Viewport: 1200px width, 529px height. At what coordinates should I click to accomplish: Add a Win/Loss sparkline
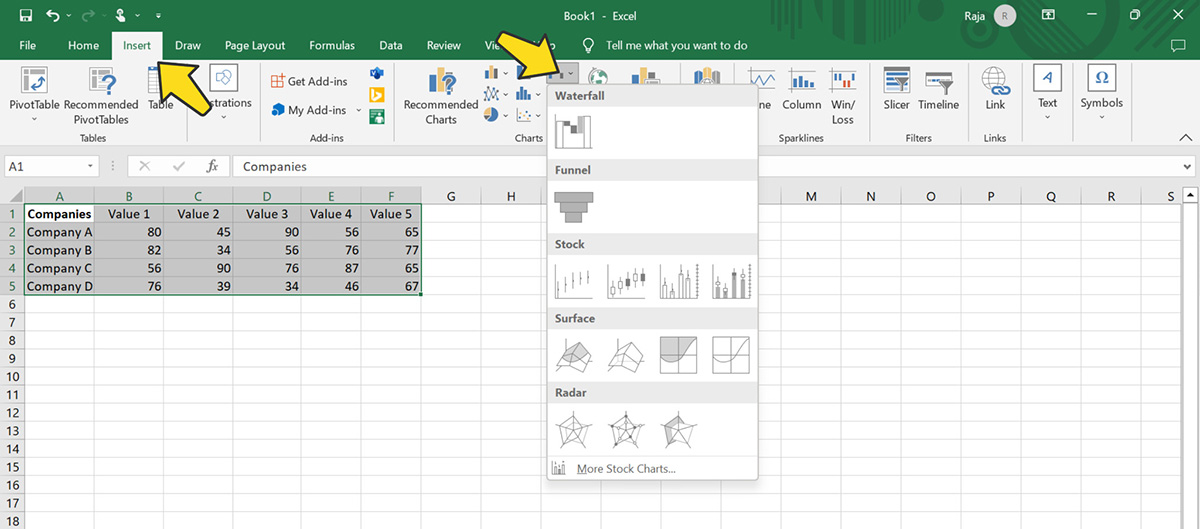coord(843,95)
